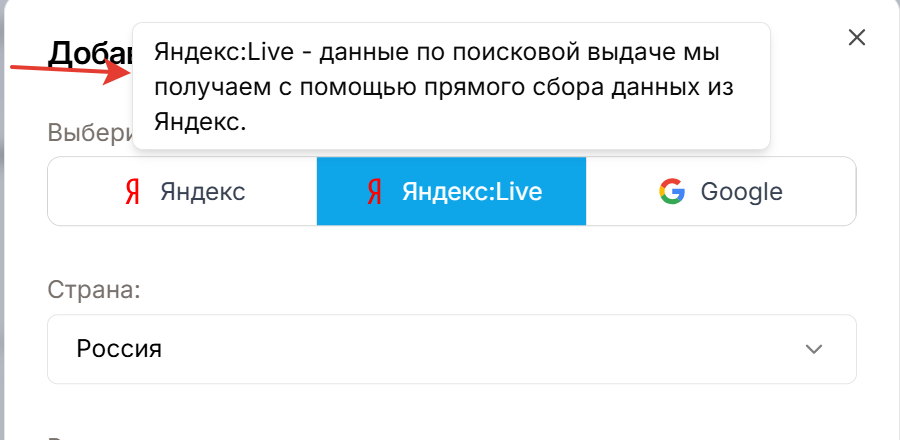Image resolution: width=900 pixels, height=440 pixels.
Task: Expand the country list via chevron arrow
Action: click(x=814, y=349)
